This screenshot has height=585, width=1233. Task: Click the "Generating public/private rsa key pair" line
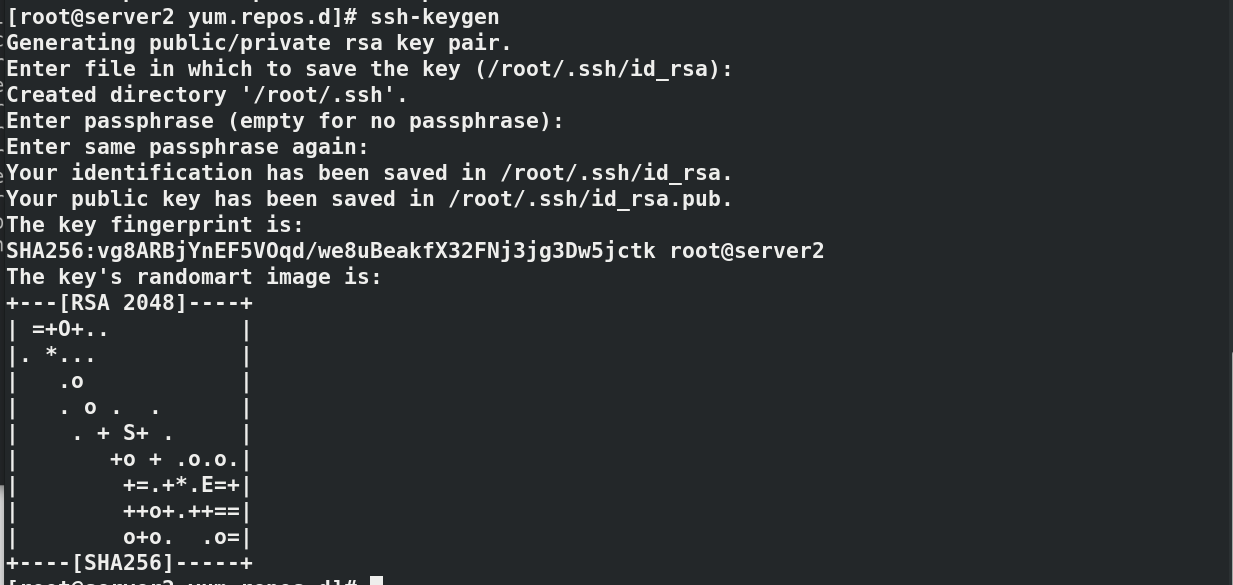click(x=259, y=43)
